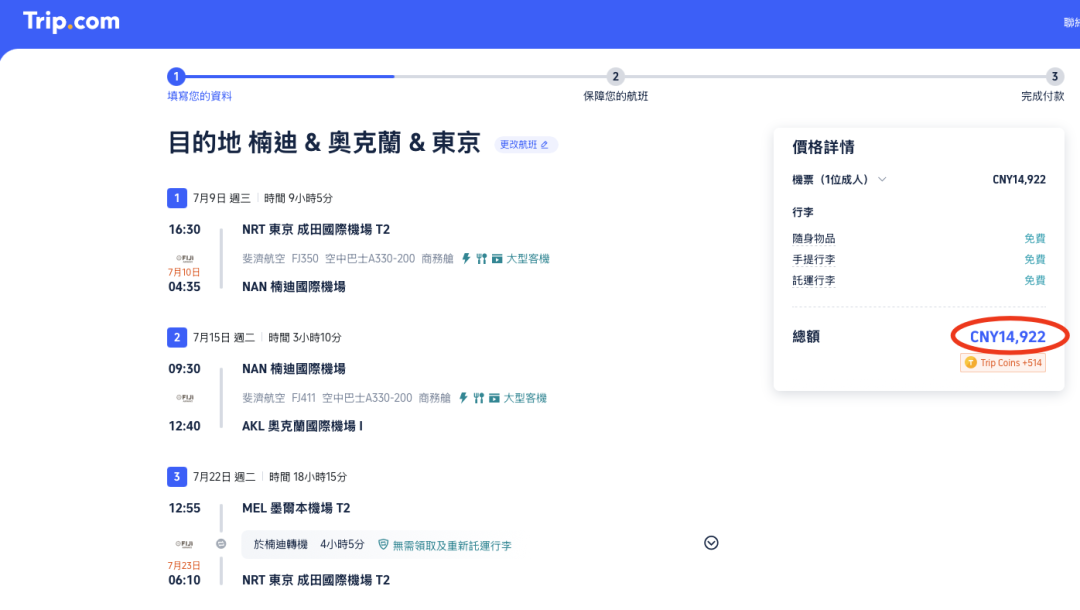Click the pencil icon beside 更改航班
The image size is (1080, 610).
click(x=544, y=145)
